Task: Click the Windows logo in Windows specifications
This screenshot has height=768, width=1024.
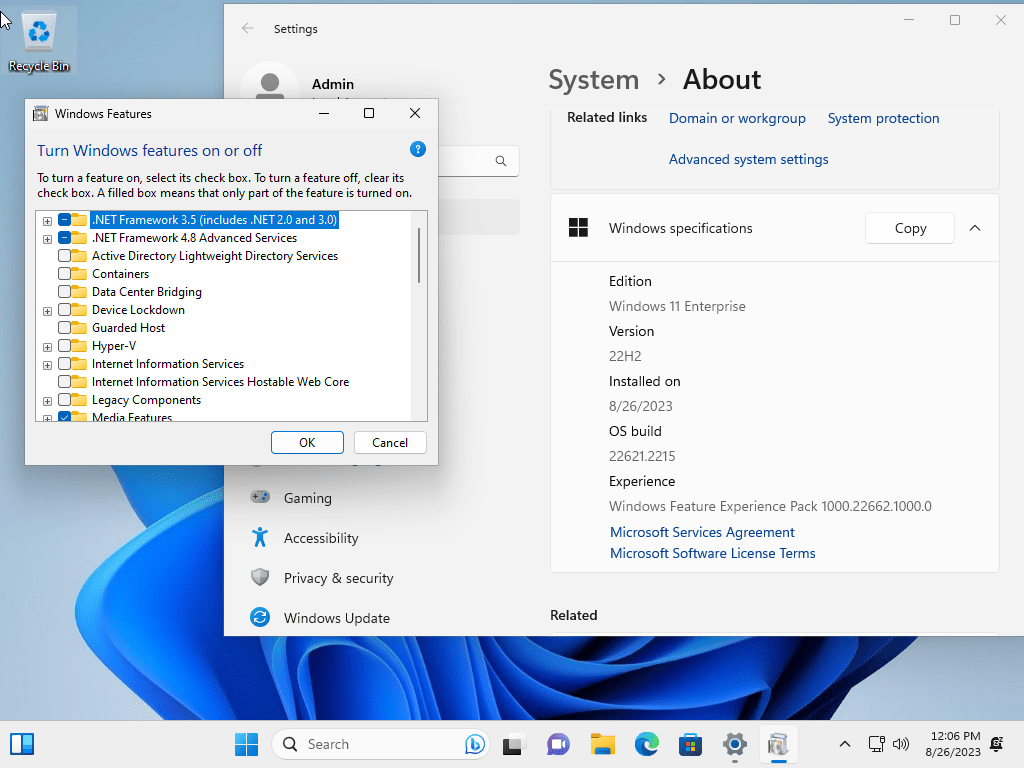Action: click(x=579, y=228)
